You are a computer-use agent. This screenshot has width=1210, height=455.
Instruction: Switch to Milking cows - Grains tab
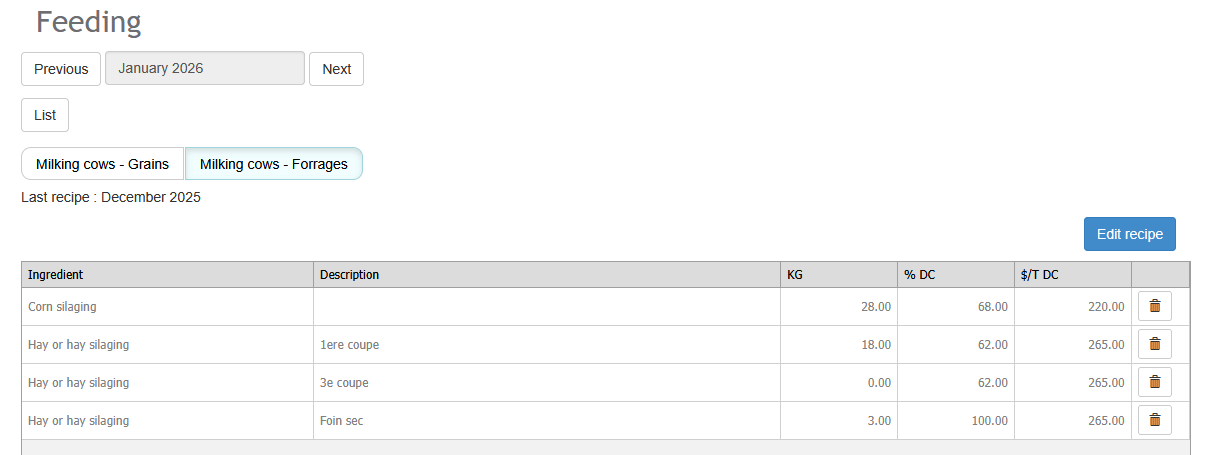pyautogui.click(x=103, y=164)
